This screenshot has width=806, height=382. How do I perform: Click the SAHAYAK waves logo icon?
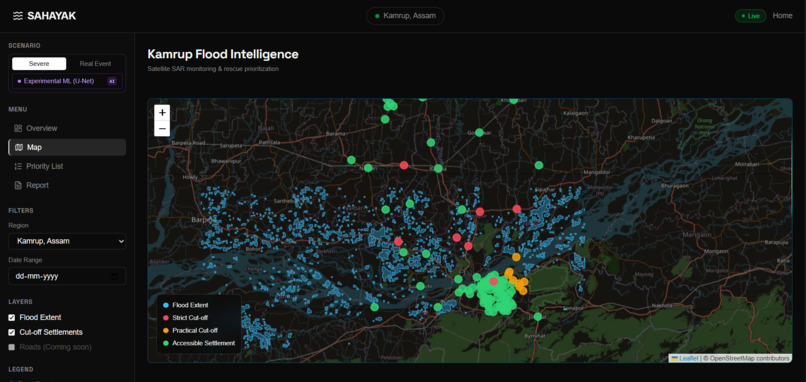click(18, 16)
